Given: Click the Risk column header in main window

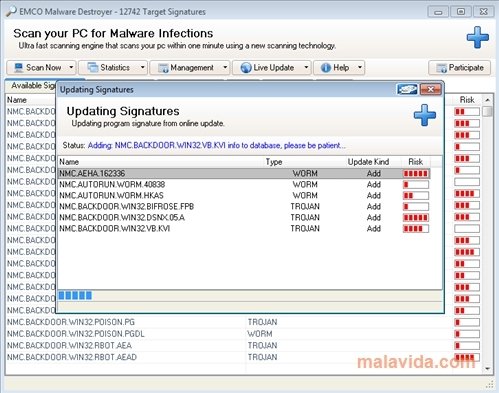Looking at the screenshot, I should point(467,100).
